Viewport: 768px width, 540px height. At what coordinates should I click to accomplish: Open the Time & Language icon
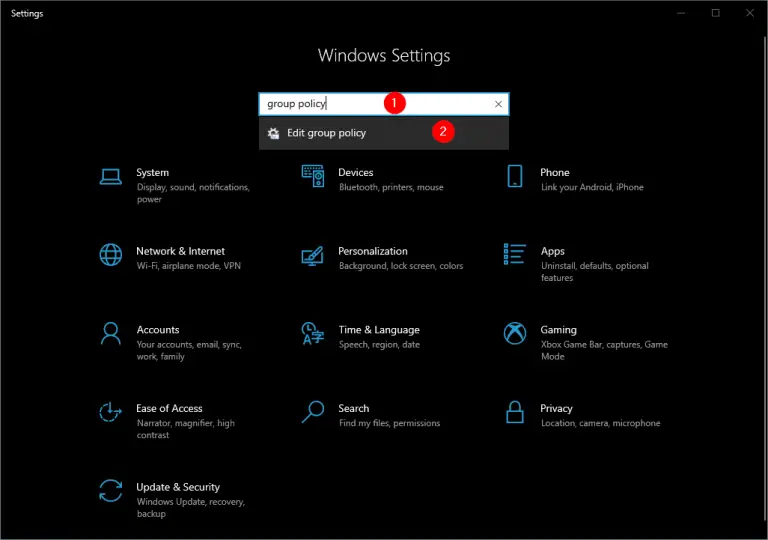pos(313,333)
